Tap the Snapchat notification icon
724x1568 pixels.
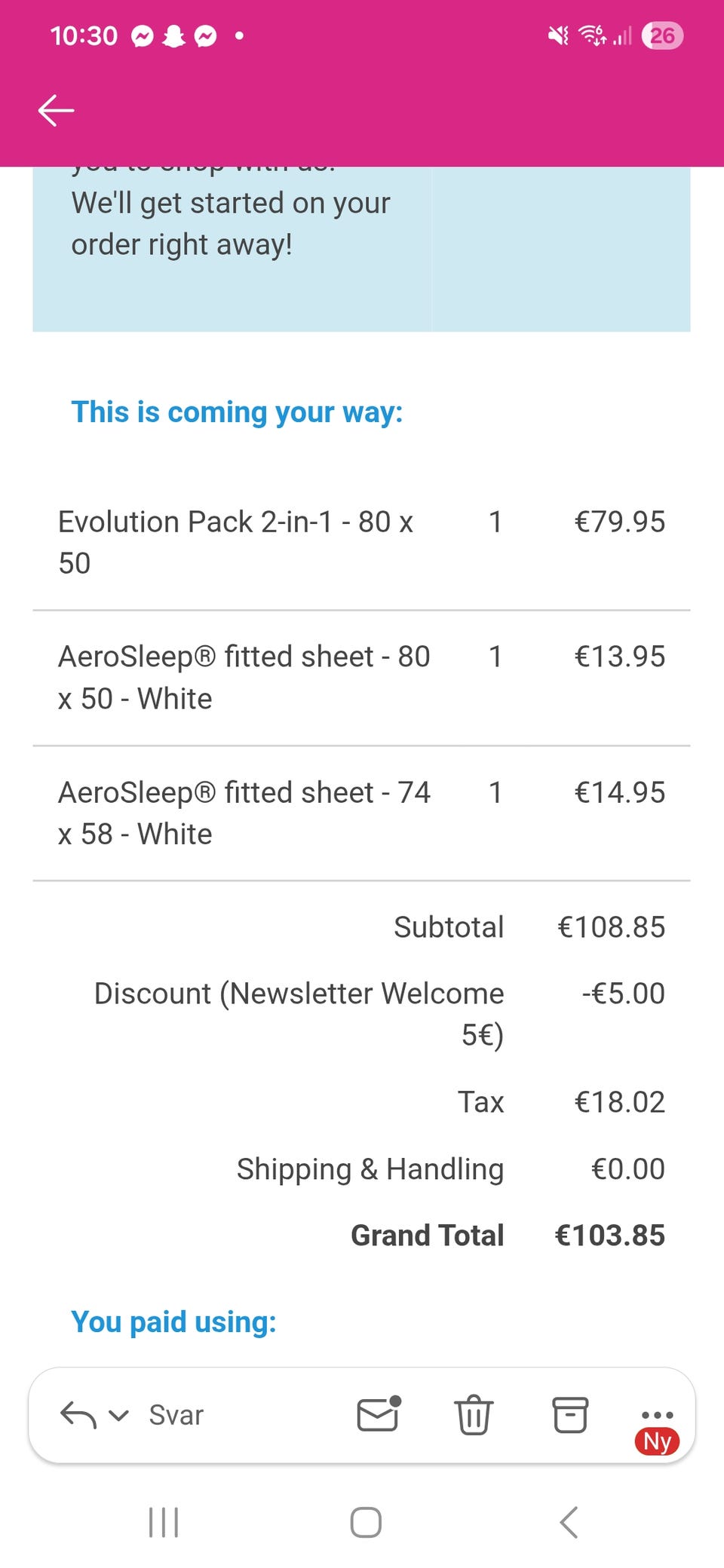[x=174, y=35]
